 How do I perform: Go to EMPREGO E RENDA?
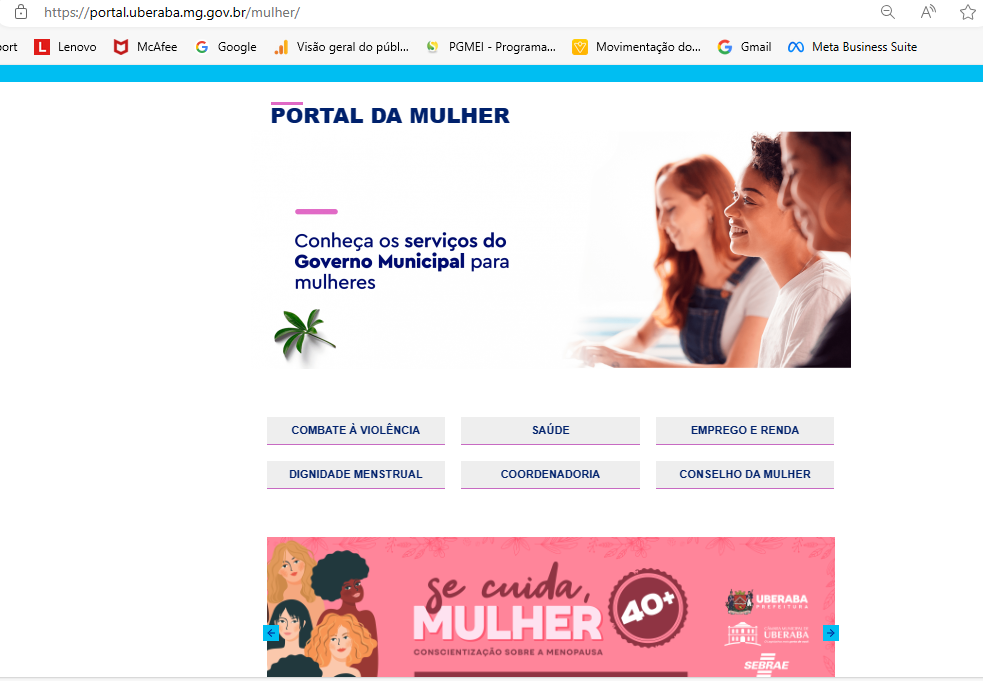[745, 431]
